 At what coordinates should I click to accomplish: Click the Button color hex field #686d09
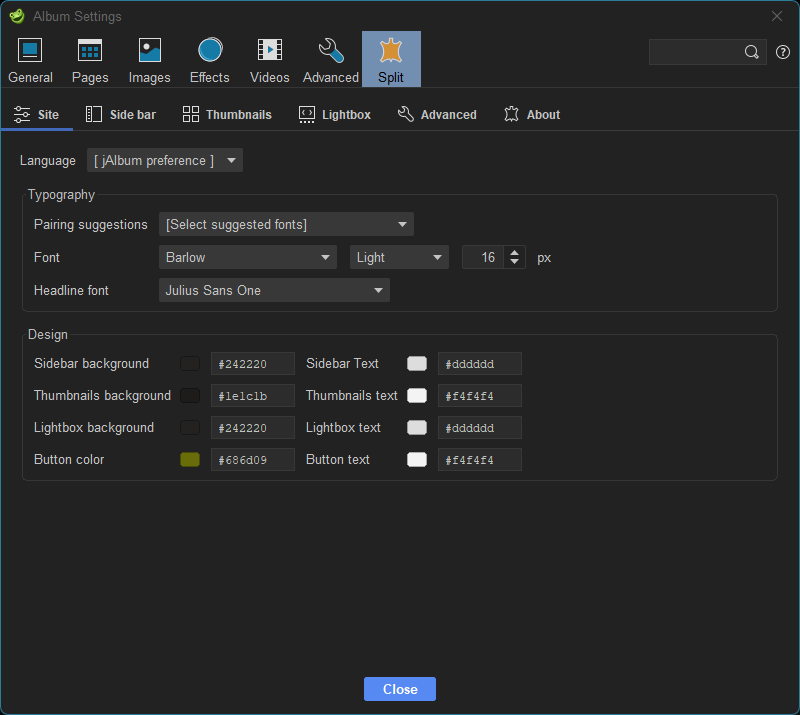(253, 460)
